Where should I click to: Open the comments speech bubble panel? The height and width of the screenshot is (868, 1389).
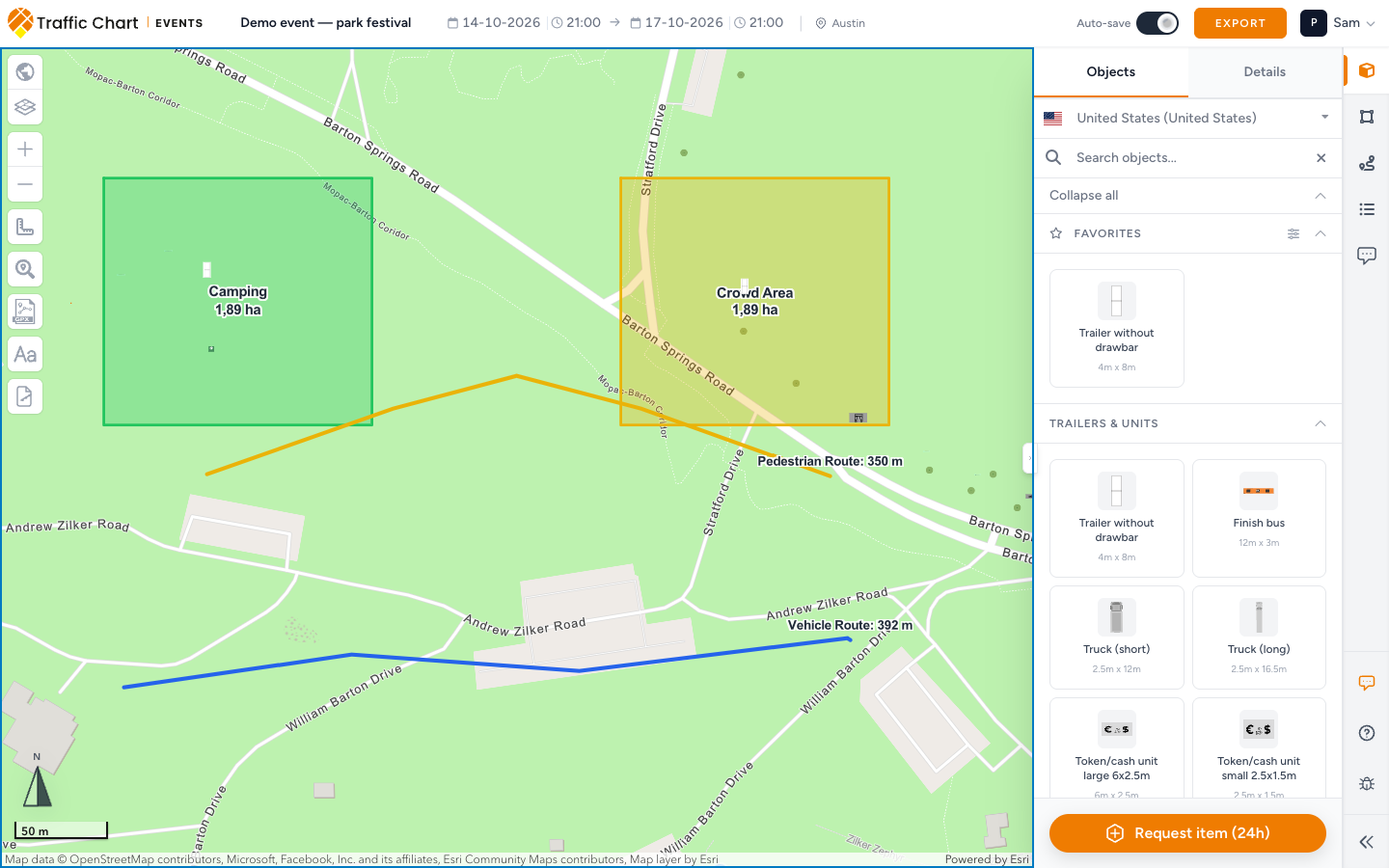point(1367,256)
